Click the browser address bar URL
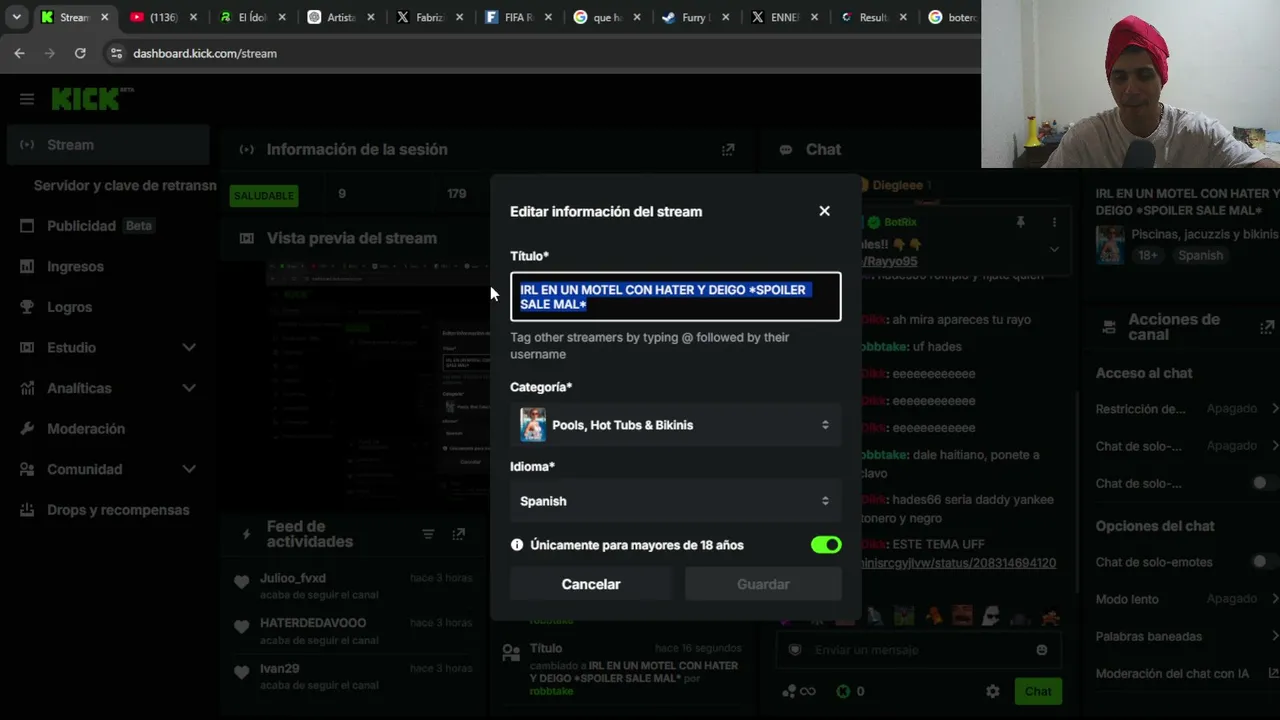This screenshot has height=720, width=1280. tap(205, 53)
